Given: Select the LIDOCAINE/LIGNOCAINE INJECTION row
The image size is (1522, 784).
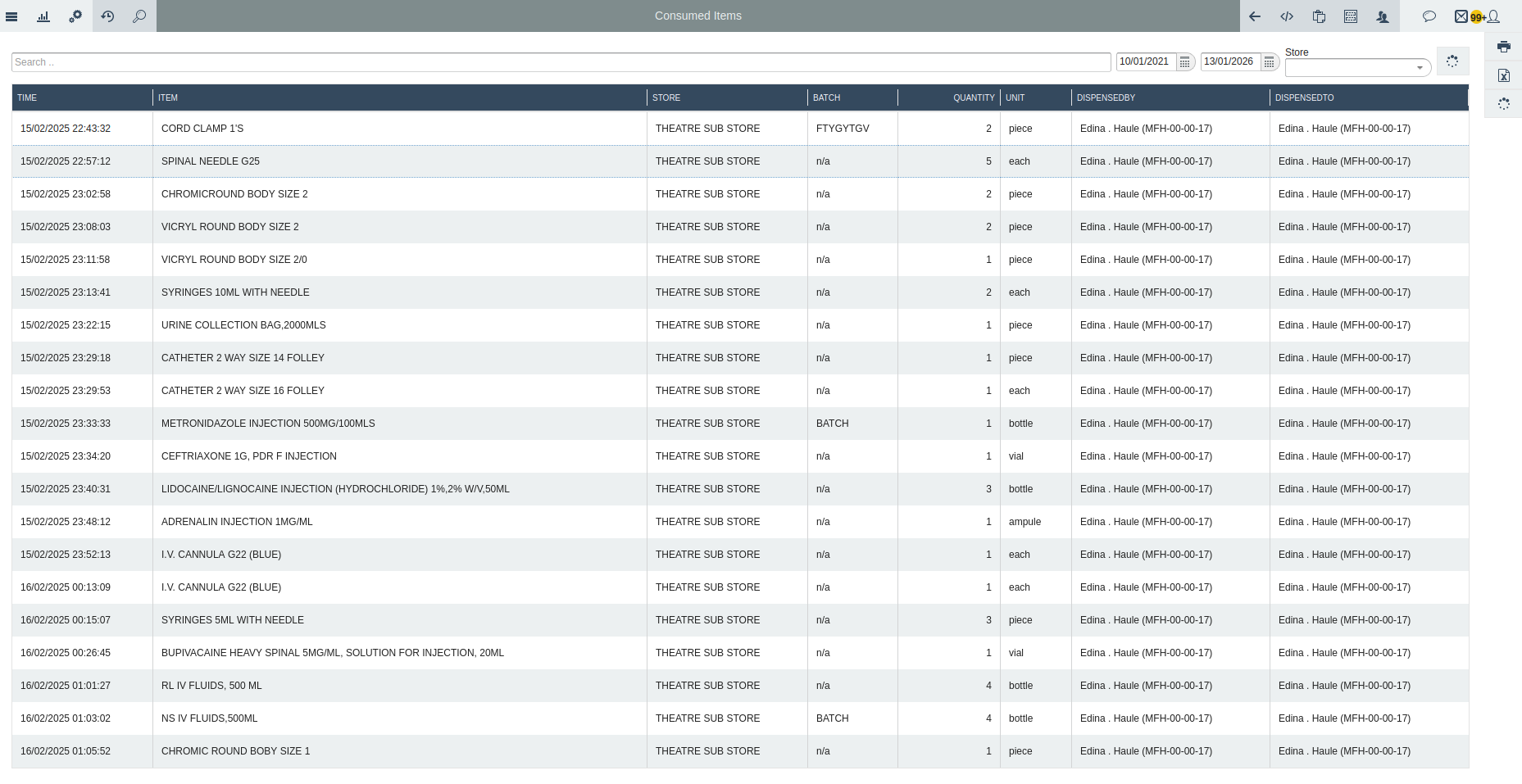Looking at the screenshot, I should click(740, 489).
